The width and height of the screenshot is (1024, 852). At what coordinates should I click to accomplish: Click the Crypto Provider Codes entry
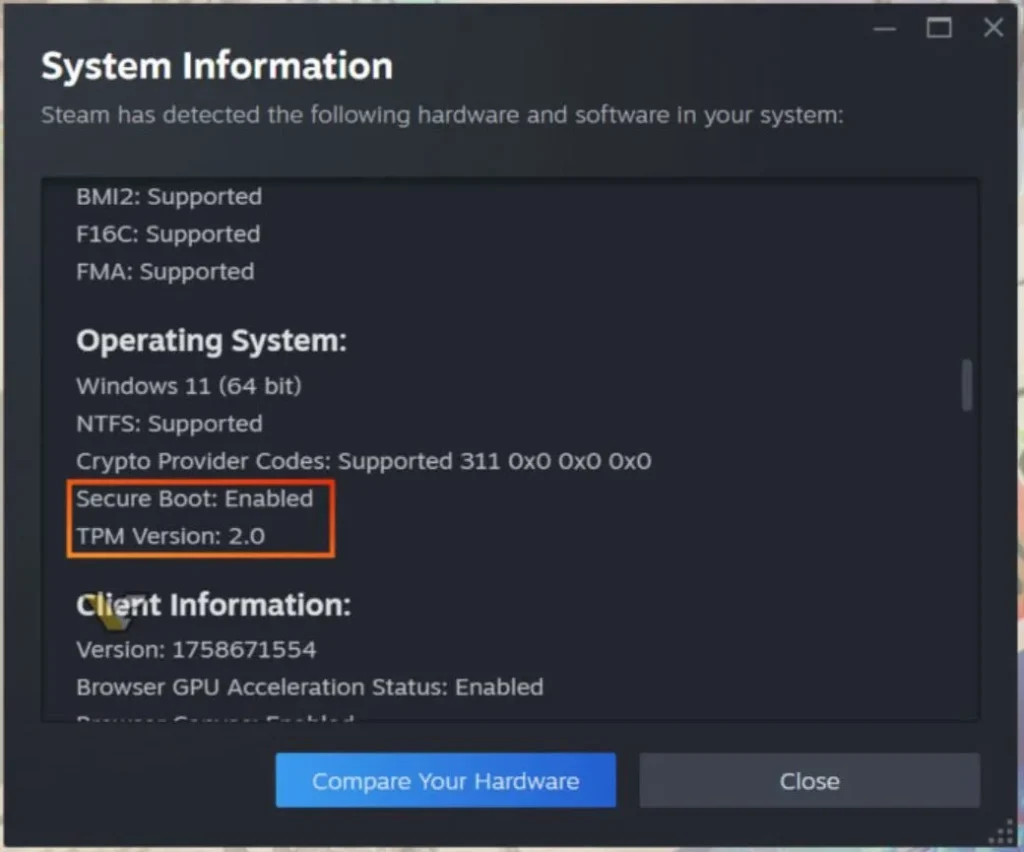tap(363, 461)
